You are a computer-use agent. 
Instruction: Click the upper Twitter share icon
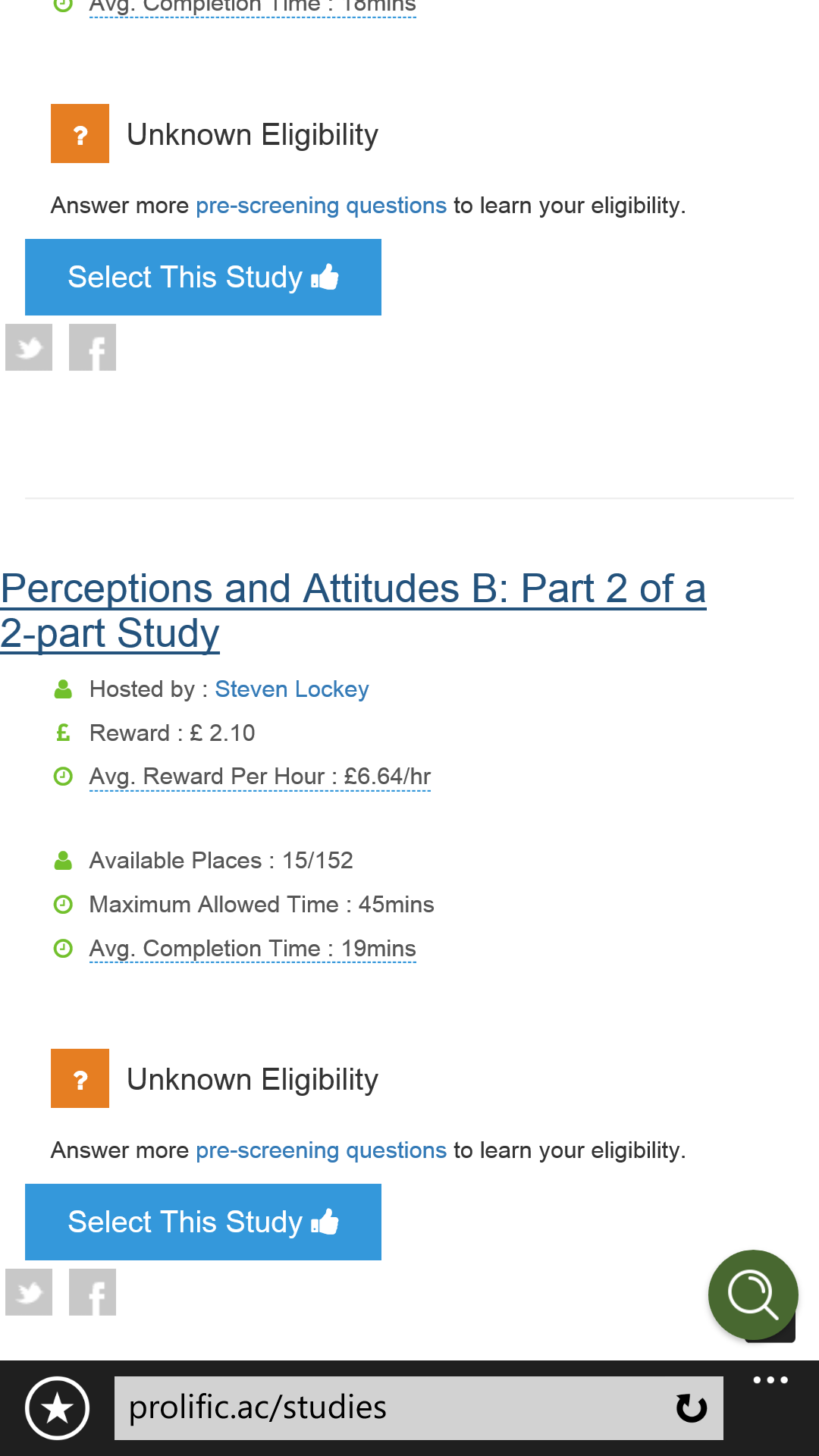(29, 347)
